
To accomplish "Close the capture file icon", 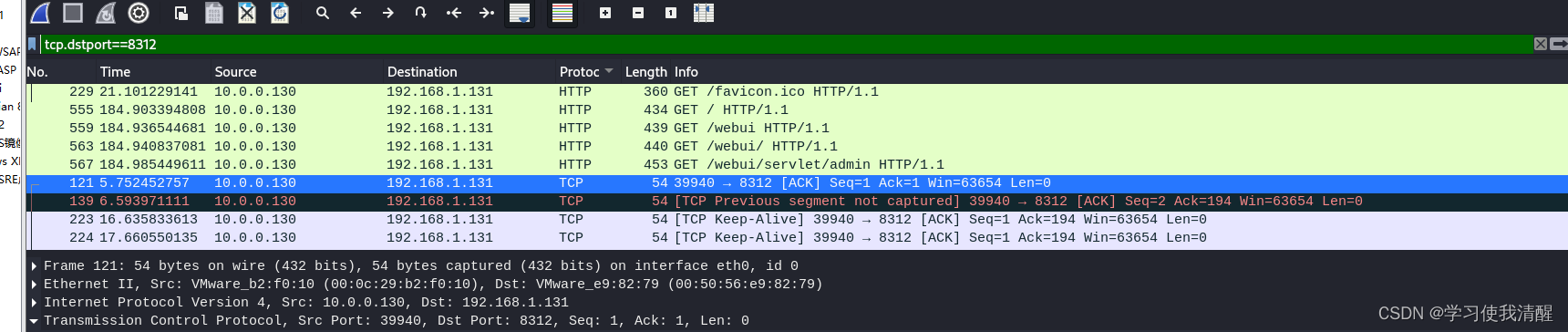I will (x=247, y=13).
